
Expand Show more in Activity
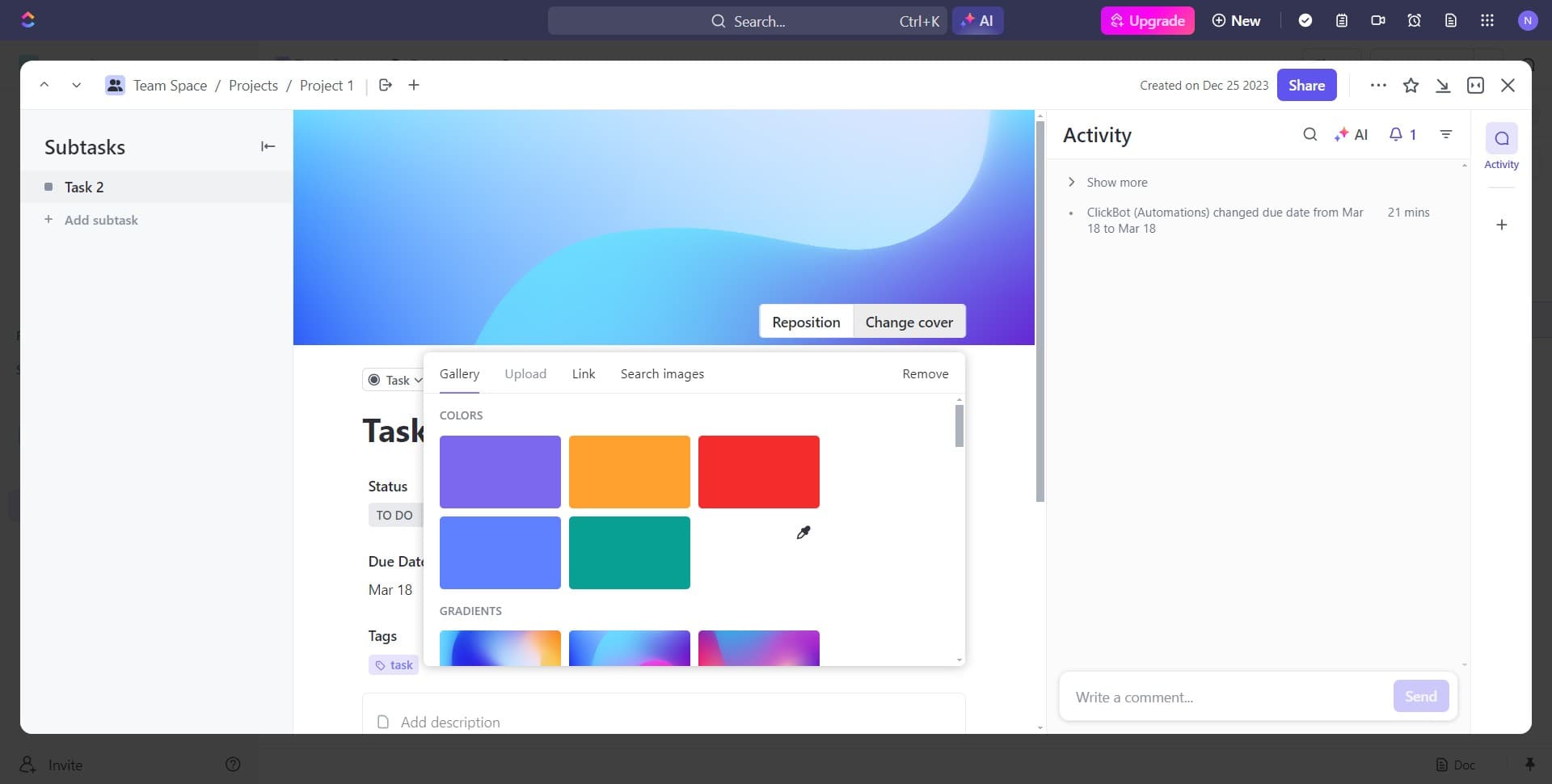click(1115, 183)
